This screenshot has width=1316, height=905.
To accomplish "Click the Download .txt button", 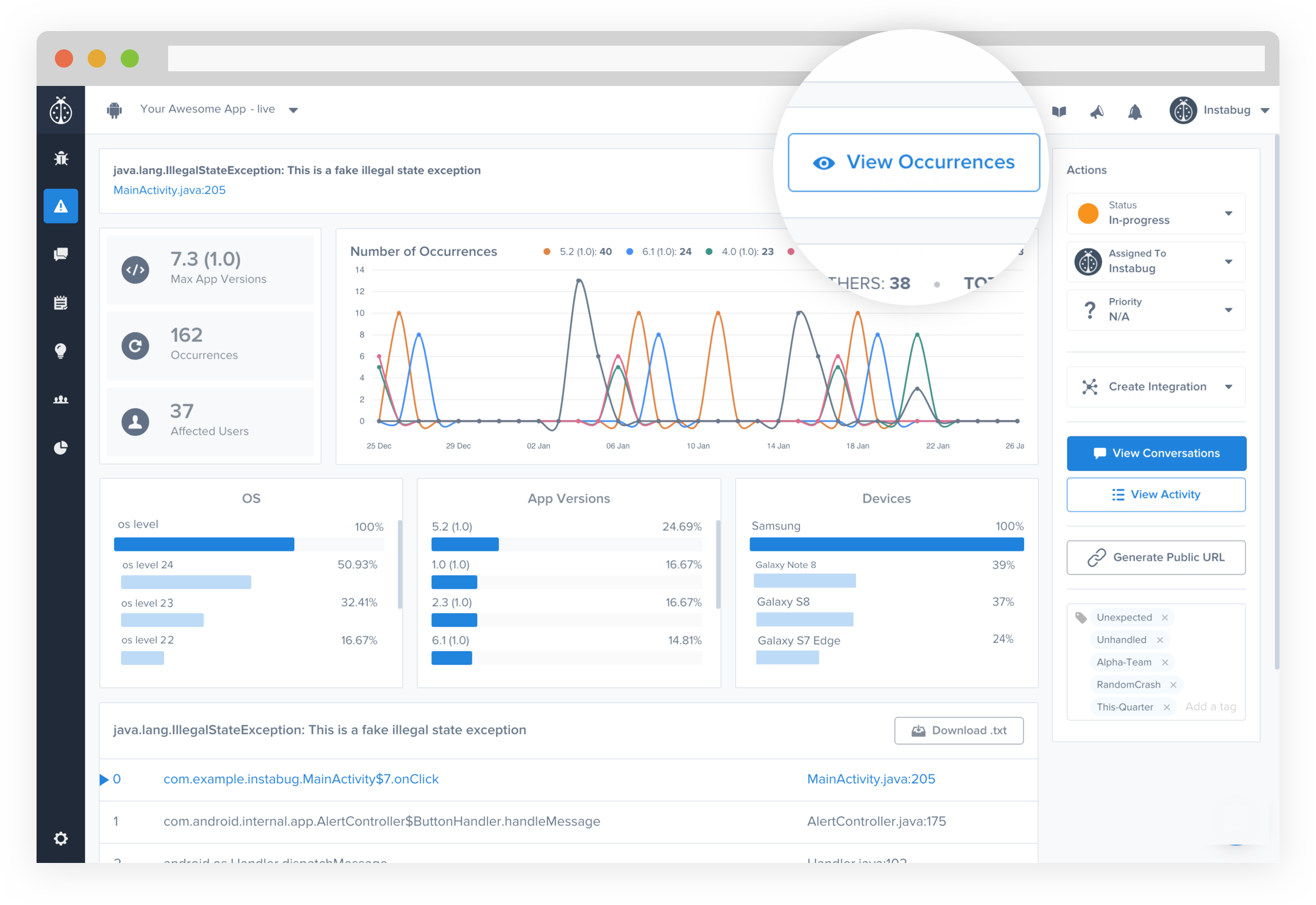I will tap(958, 730).
